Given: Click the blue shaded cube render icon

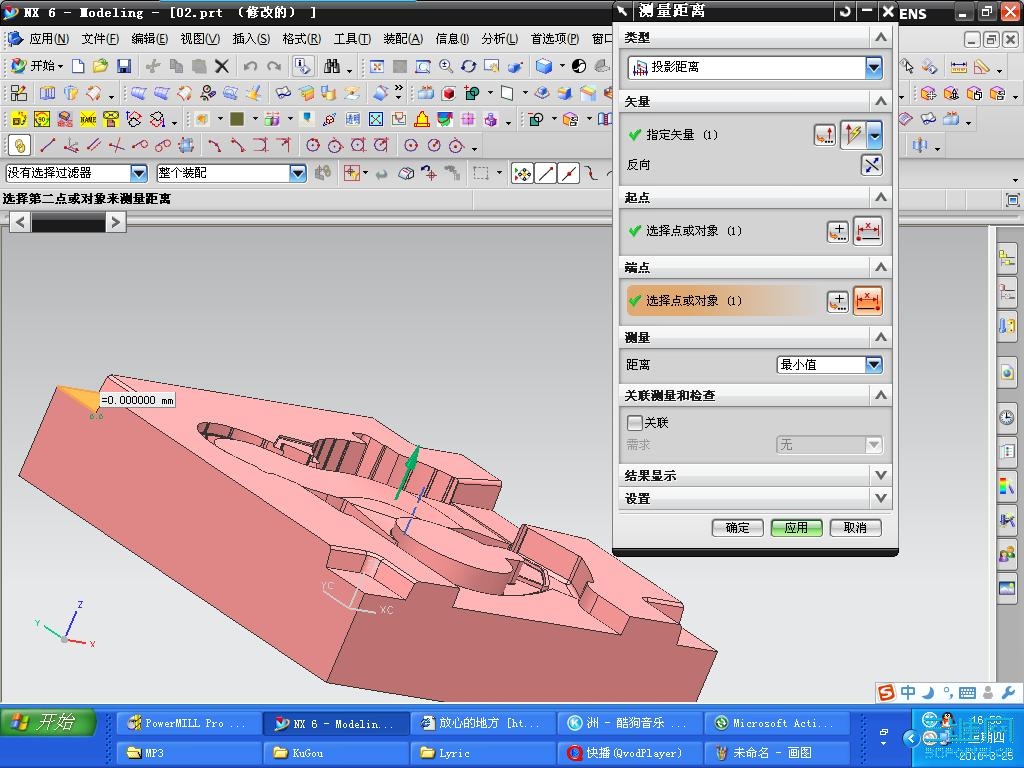Looking at the screenshot, I should (x=543, y=66).
